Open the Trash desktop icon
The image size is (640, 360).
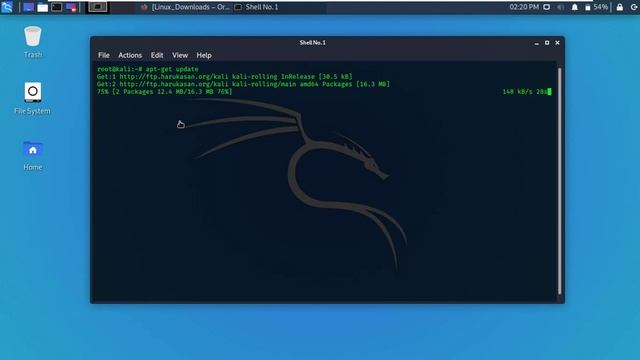33,42
